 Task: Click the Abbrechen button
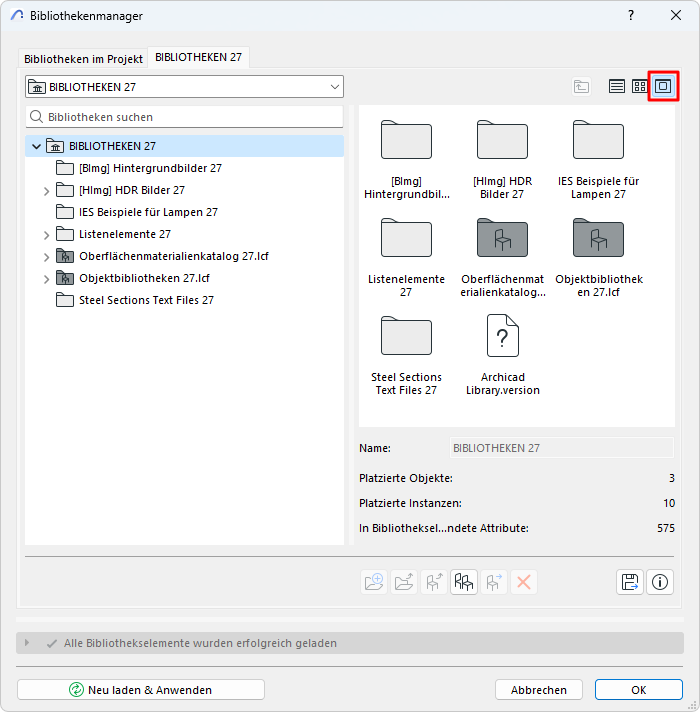click(x=539, y=690)
